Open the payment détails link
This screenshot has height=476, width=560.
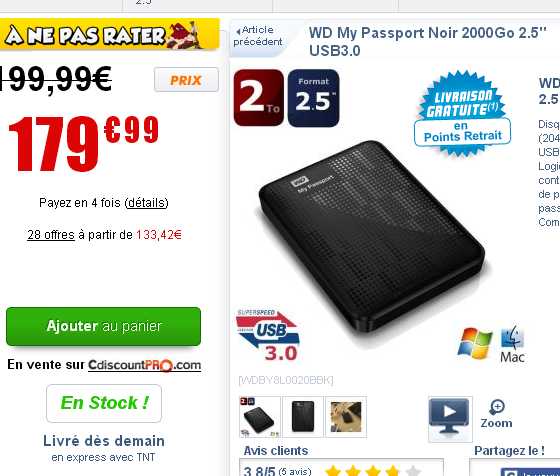point(146,203)
